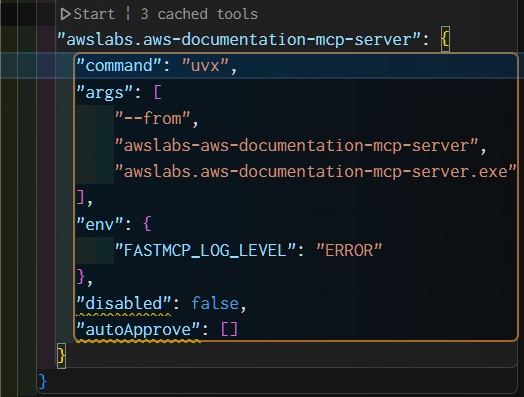Start the MCP server via Start link
Viewport: 524px width, 397px height.
(x=88, y=14)
